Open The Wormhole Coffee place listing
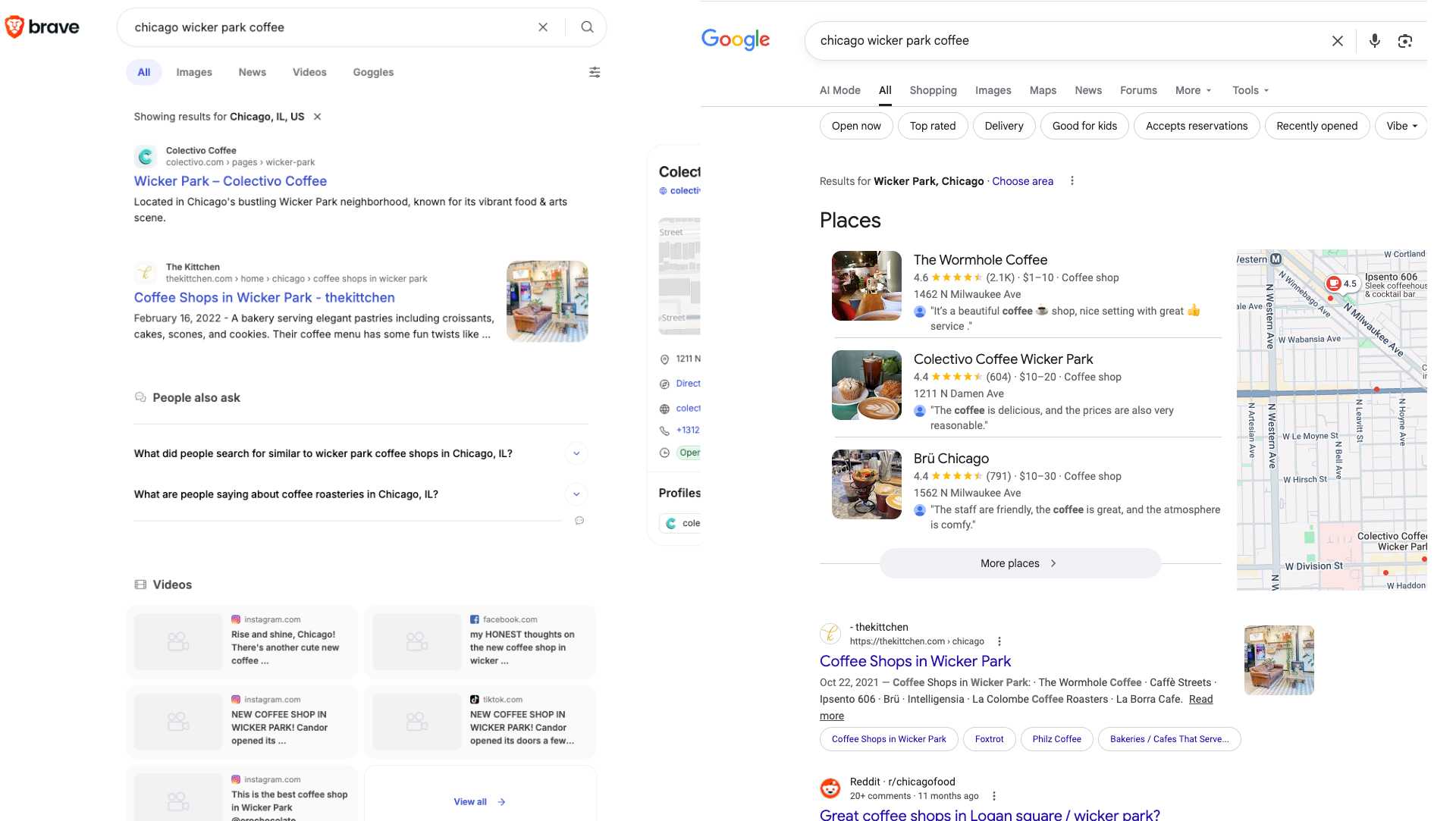The width and height of the screenshot is (1456, 821). (980, 260)
